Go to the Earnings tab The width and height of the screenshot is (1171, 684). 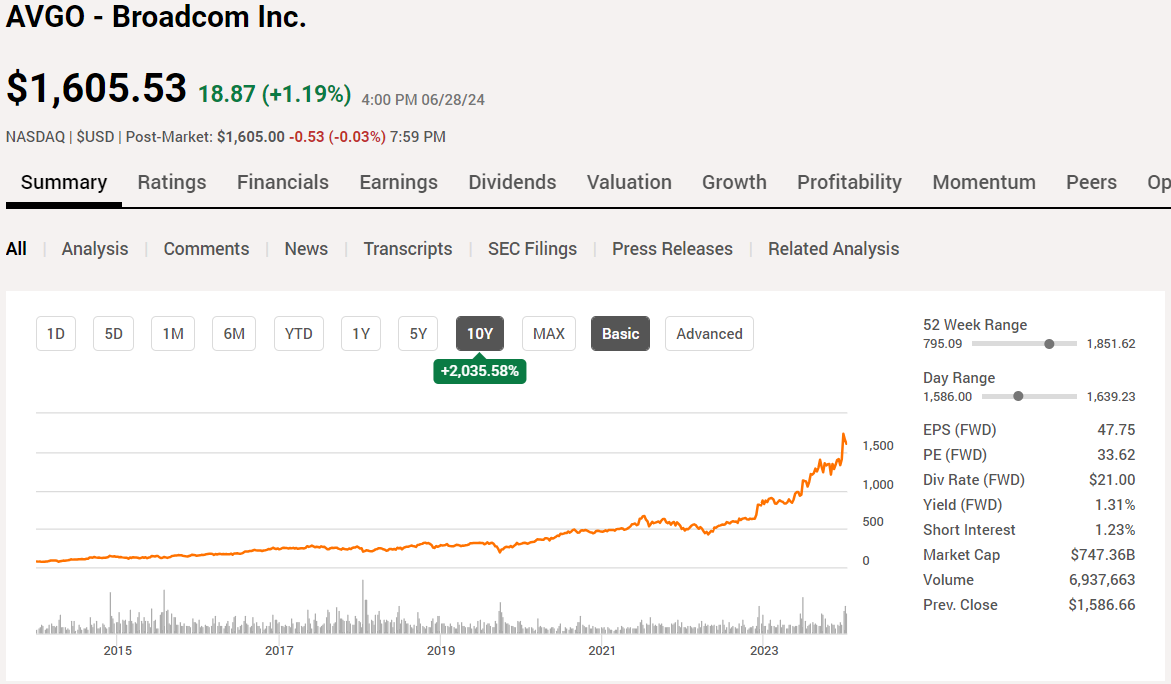point(398,183)
